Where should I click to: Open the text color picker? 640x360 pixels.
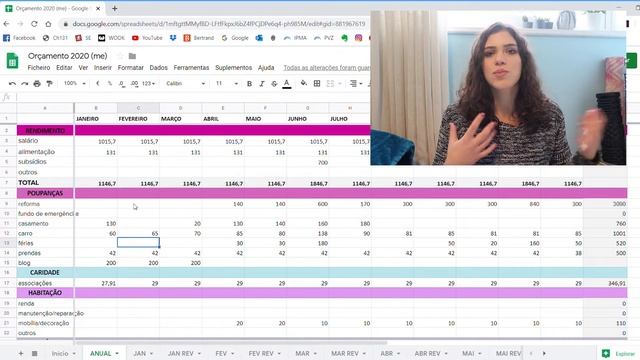287,84
